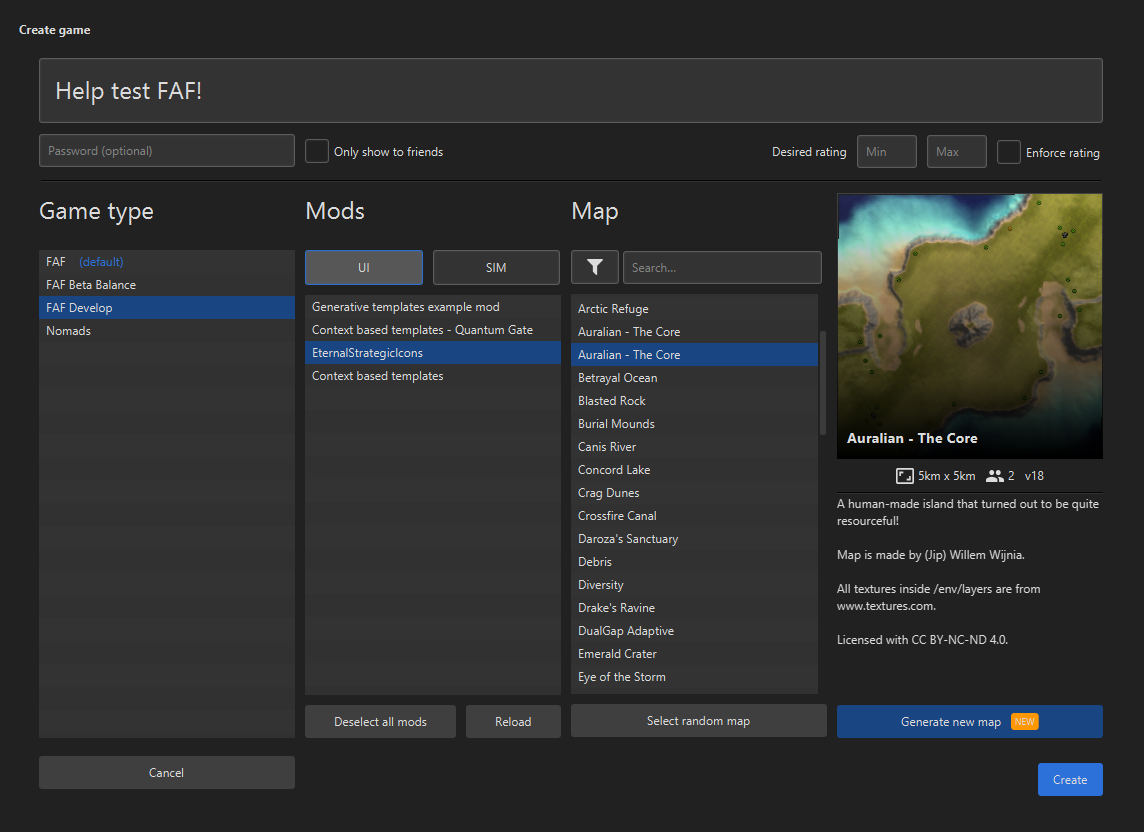
Task: Select Burial Mounds map
Action: point(695,423)
